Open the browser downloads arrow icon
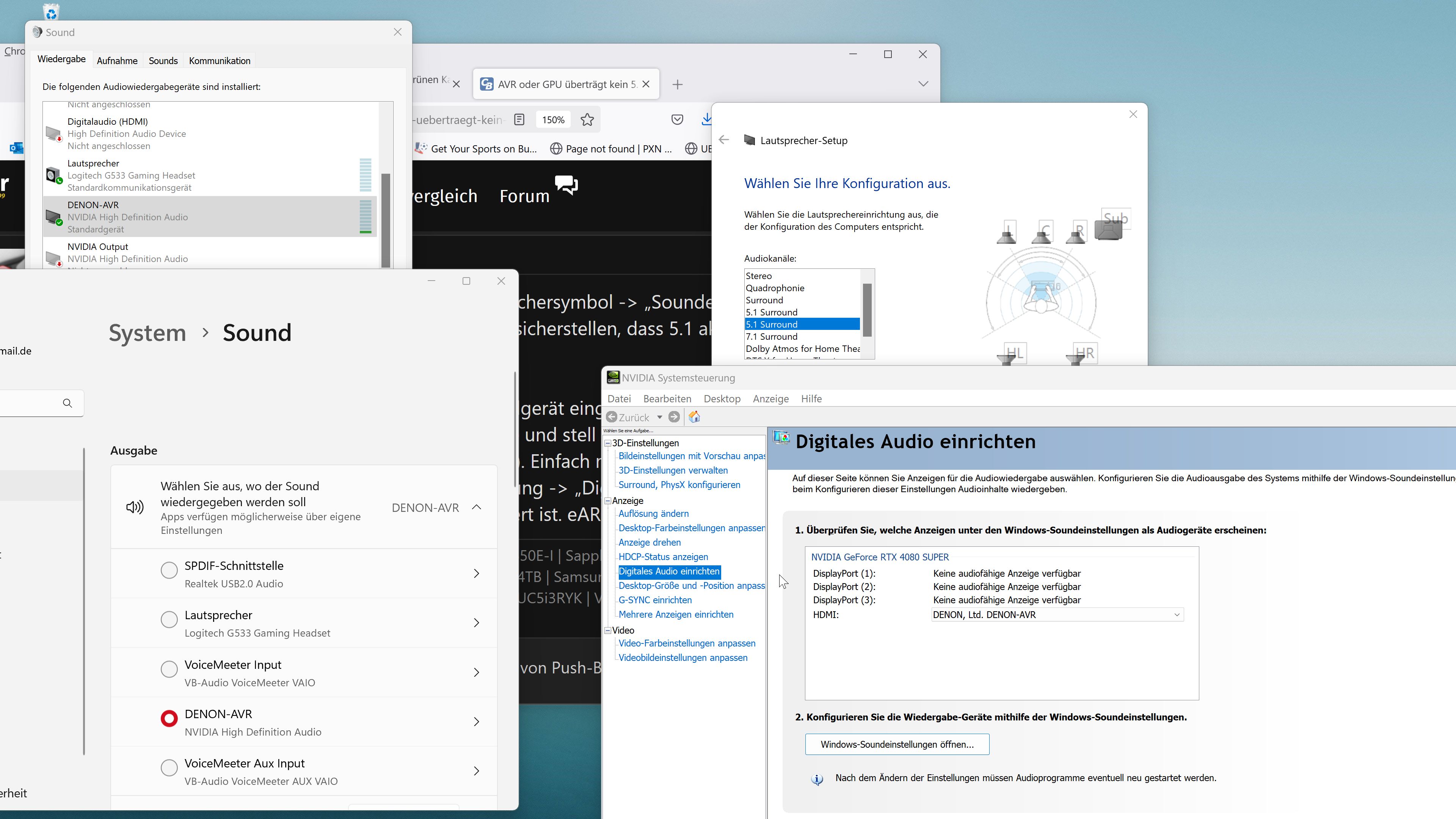Viewport: 1456px width, 819px height. click(706, 120)
